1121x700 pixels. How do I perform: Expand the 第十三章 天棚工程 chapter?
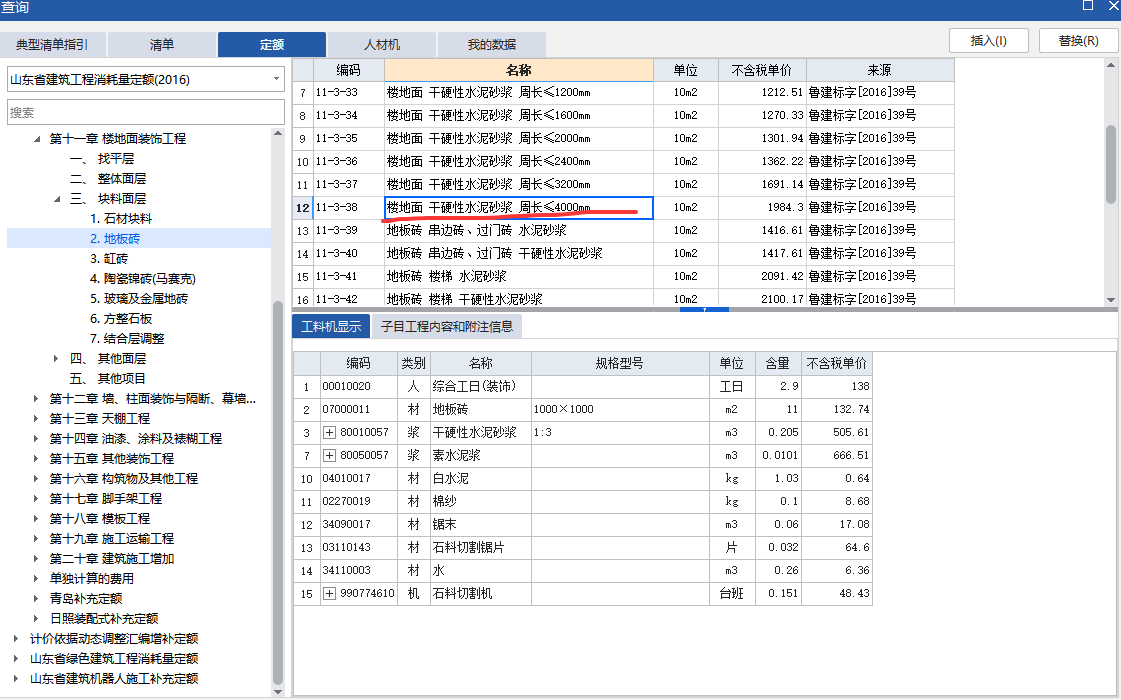36,418
